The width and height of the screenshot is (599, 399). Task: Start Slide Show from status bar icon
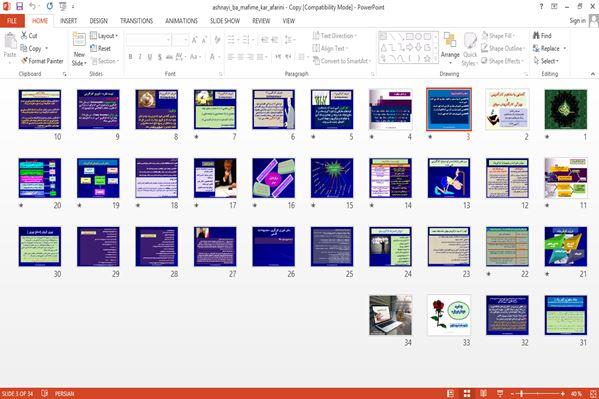[x=500, y=393]
